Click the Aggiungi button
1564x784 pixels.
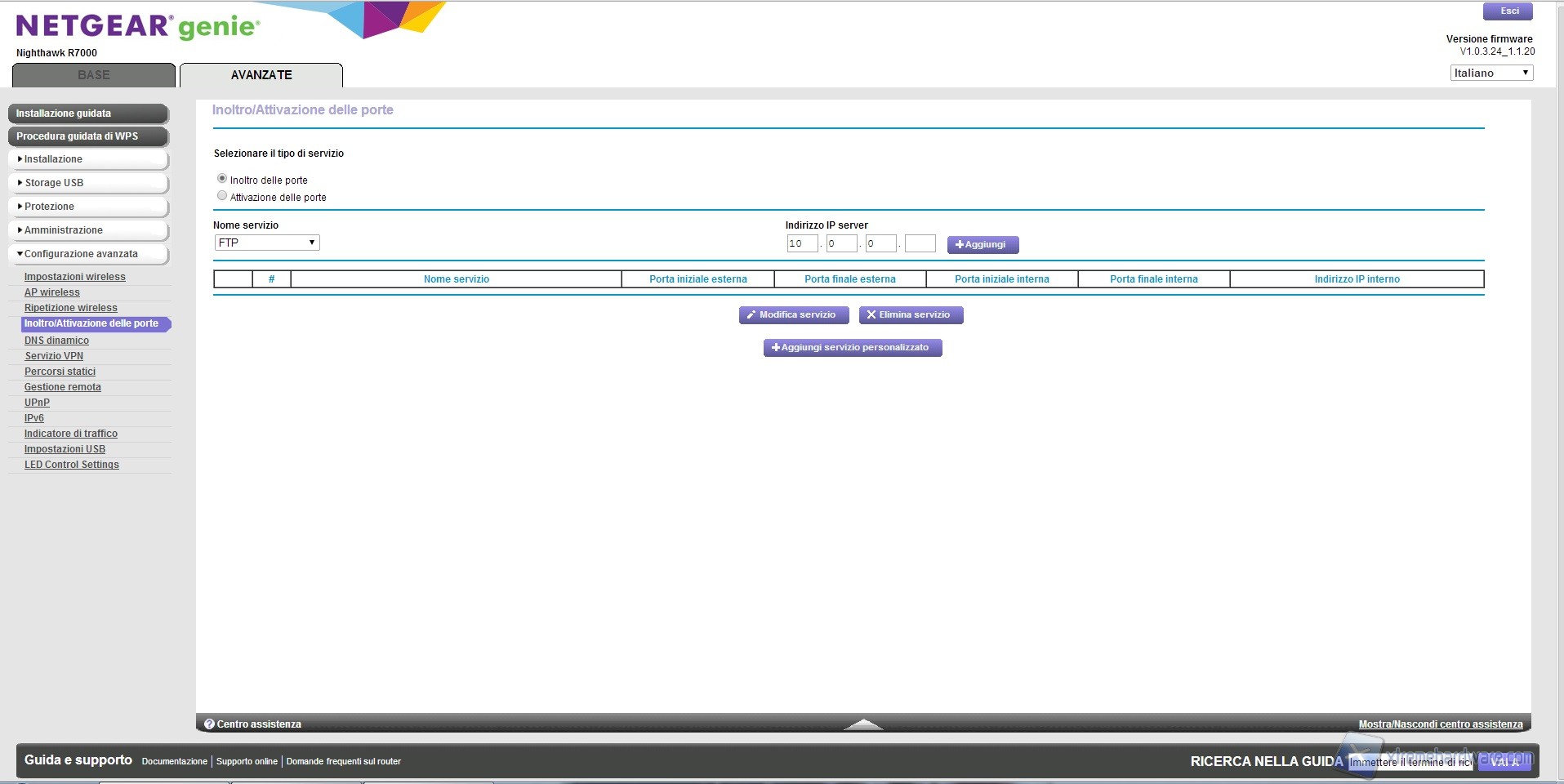[982, 244]
